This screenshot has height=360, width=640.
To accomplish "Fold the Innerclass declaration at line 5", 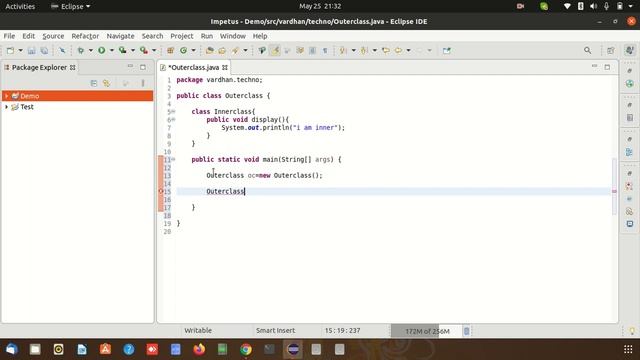I will tap(173, 111).
